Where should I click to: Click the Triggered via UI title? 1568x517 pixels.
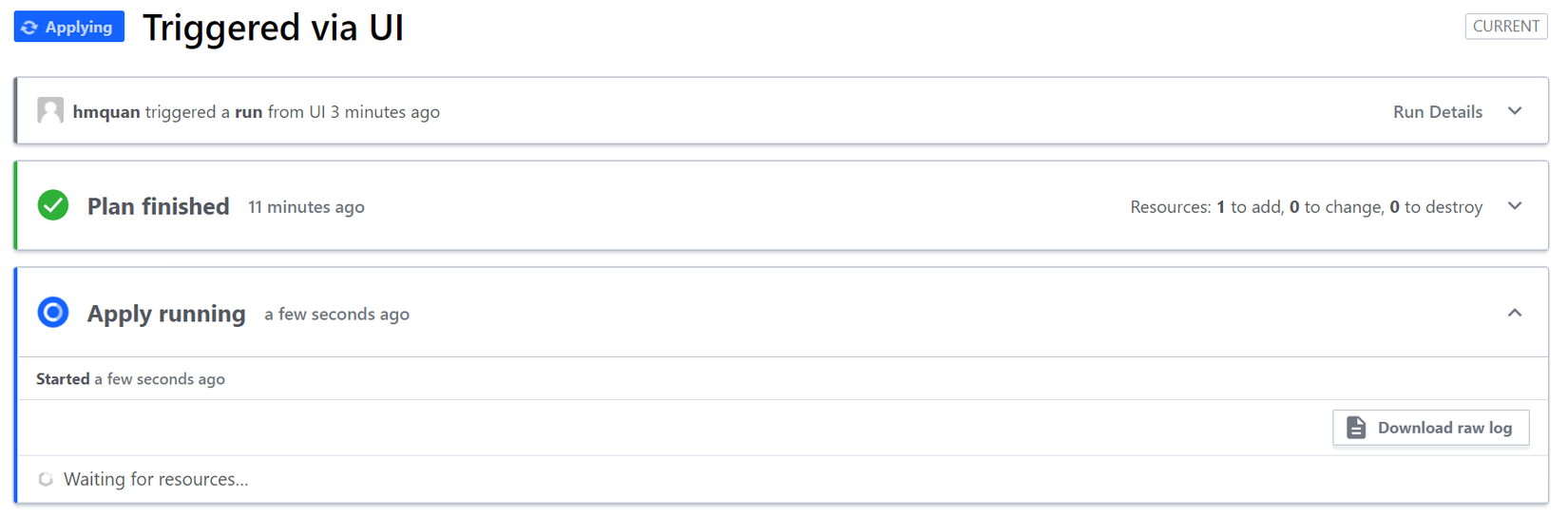(x=274, y=28)
